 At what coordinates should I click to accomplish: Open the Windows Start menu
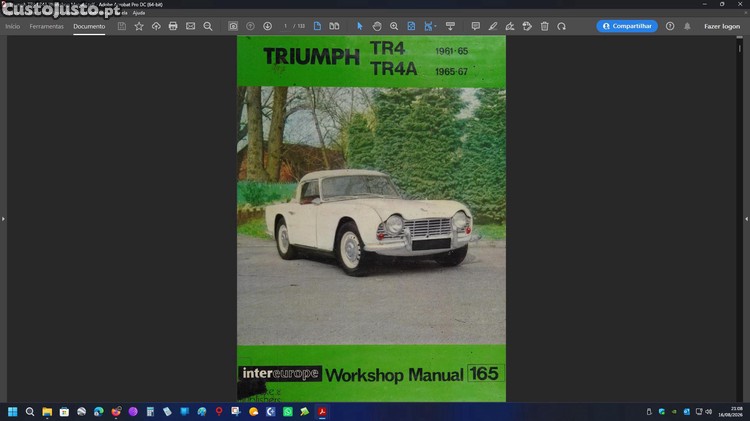click(x=12, y=411)
